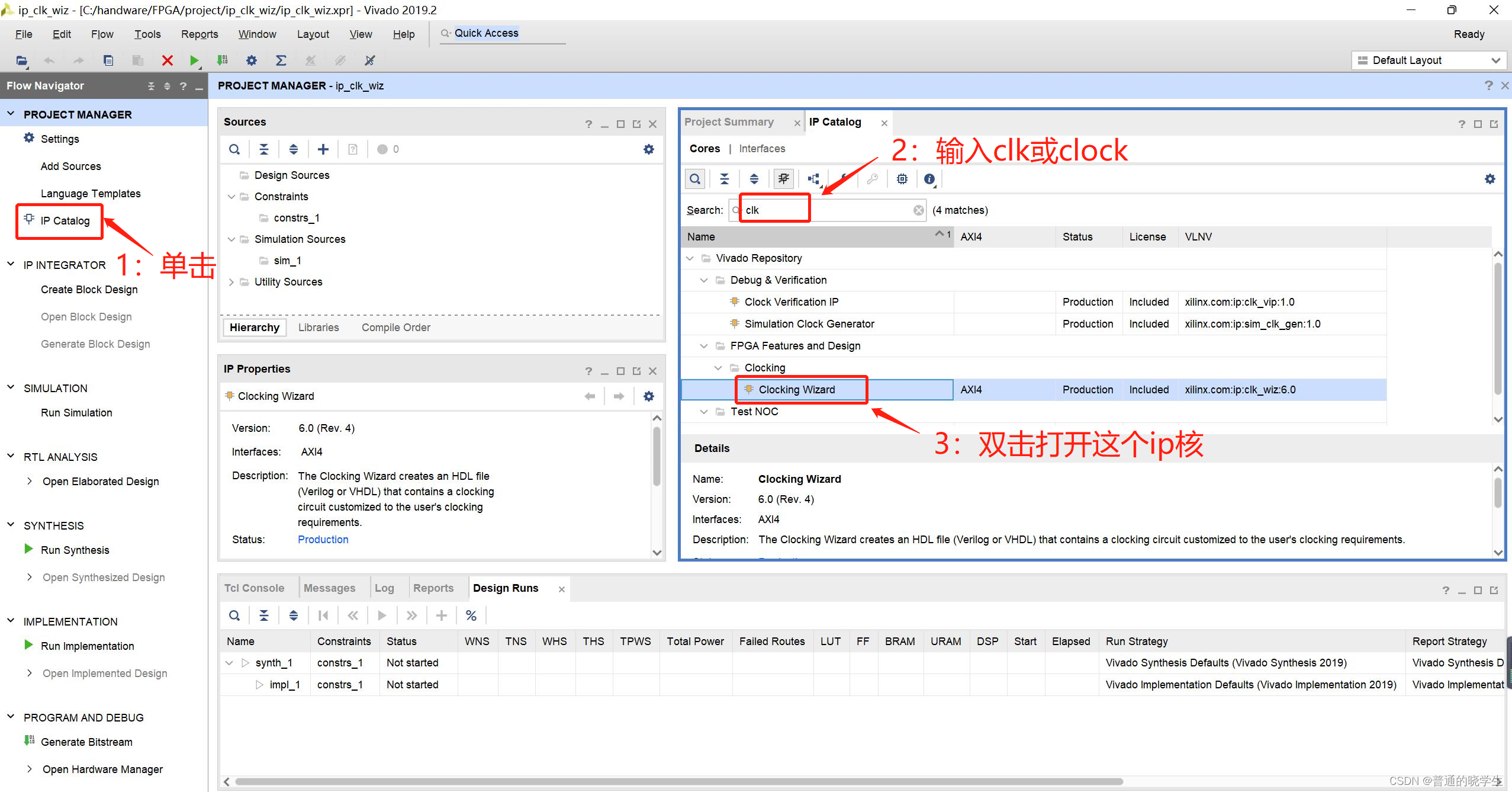Toggle hide-incompatible-IP filter in IP Catalog toolbar
The height and width of the screenshot is (792, 1512).
pos(784,179)
